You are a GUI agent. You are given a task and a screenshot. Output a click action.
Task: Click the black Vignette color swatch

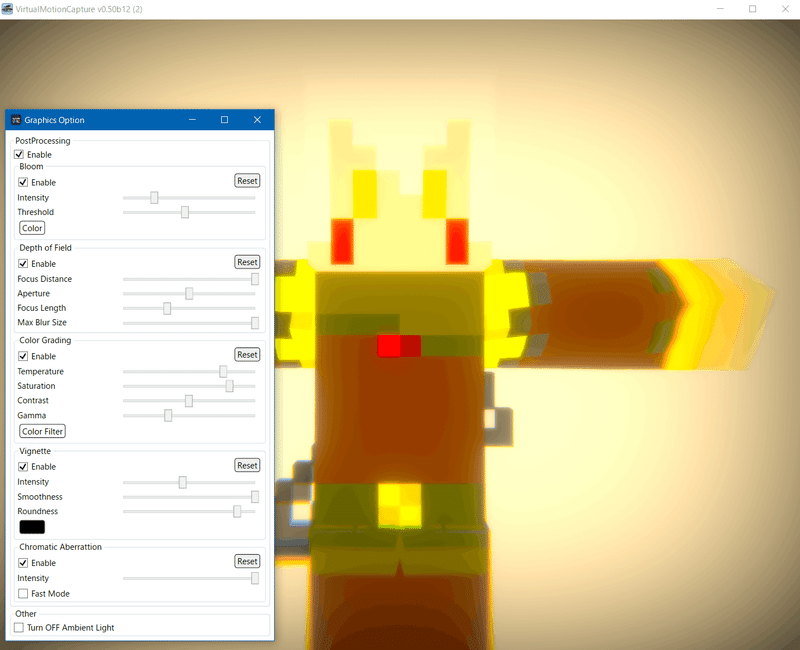pyautogui.click(x=32, y=527)
